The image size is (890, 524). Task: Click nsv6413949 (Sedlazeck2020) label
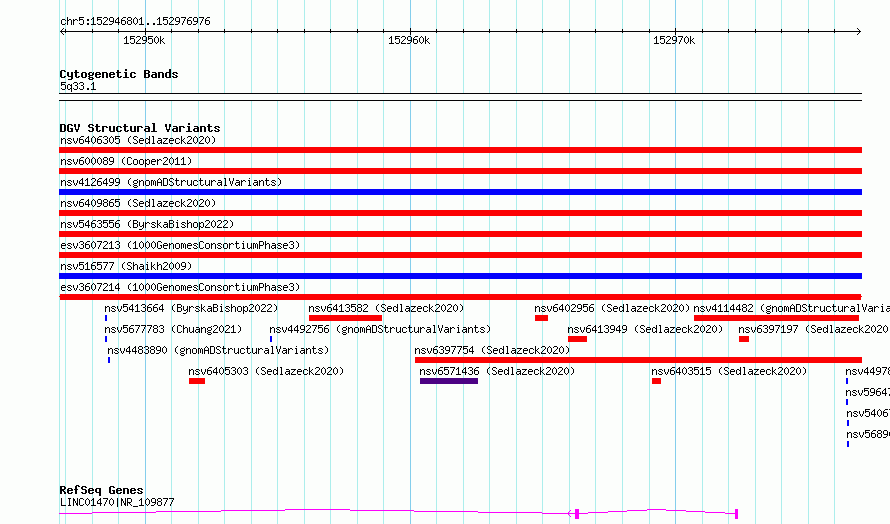coord(645,329)
